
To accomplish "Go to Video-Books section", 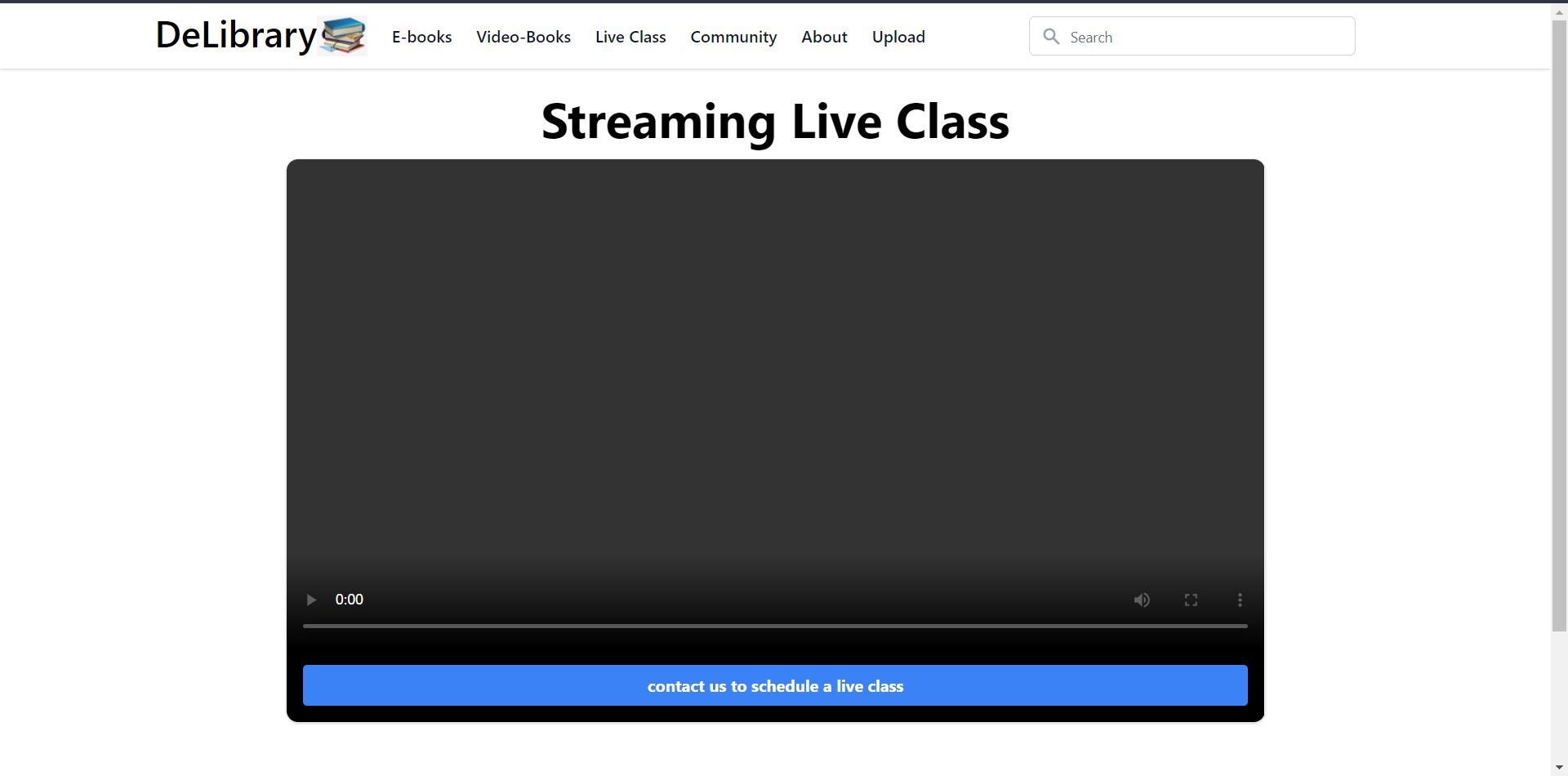I will coord(523,37).
